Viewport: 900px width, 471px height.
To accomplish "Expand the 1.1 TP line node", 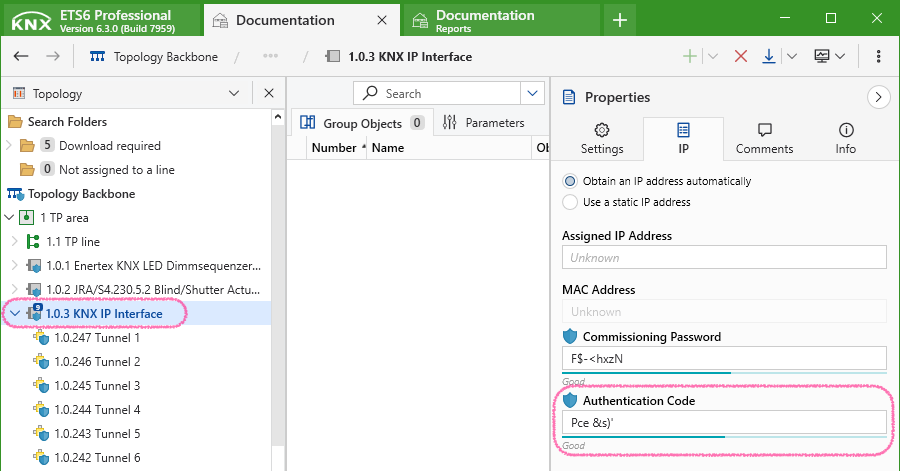I will 13,242.
